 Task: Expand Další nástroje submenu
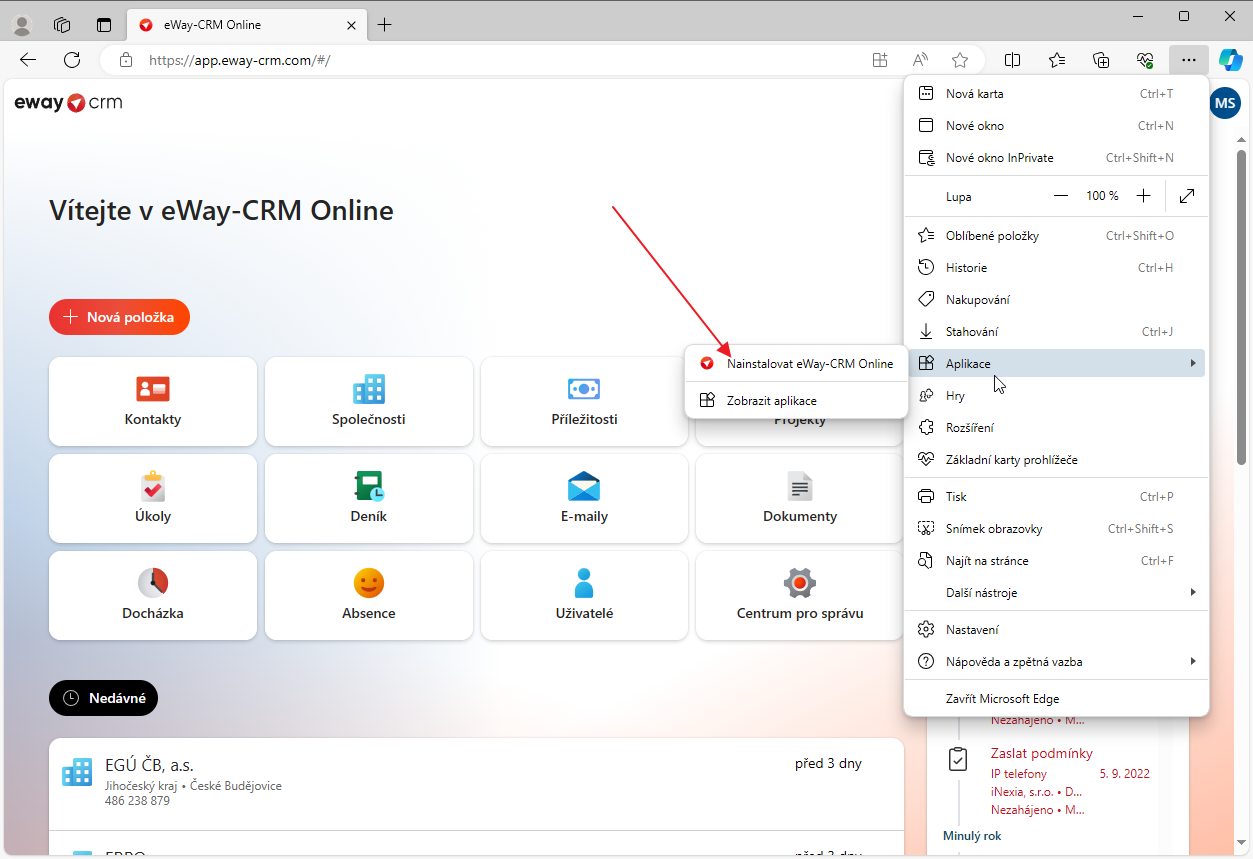tap(1056, 593)
